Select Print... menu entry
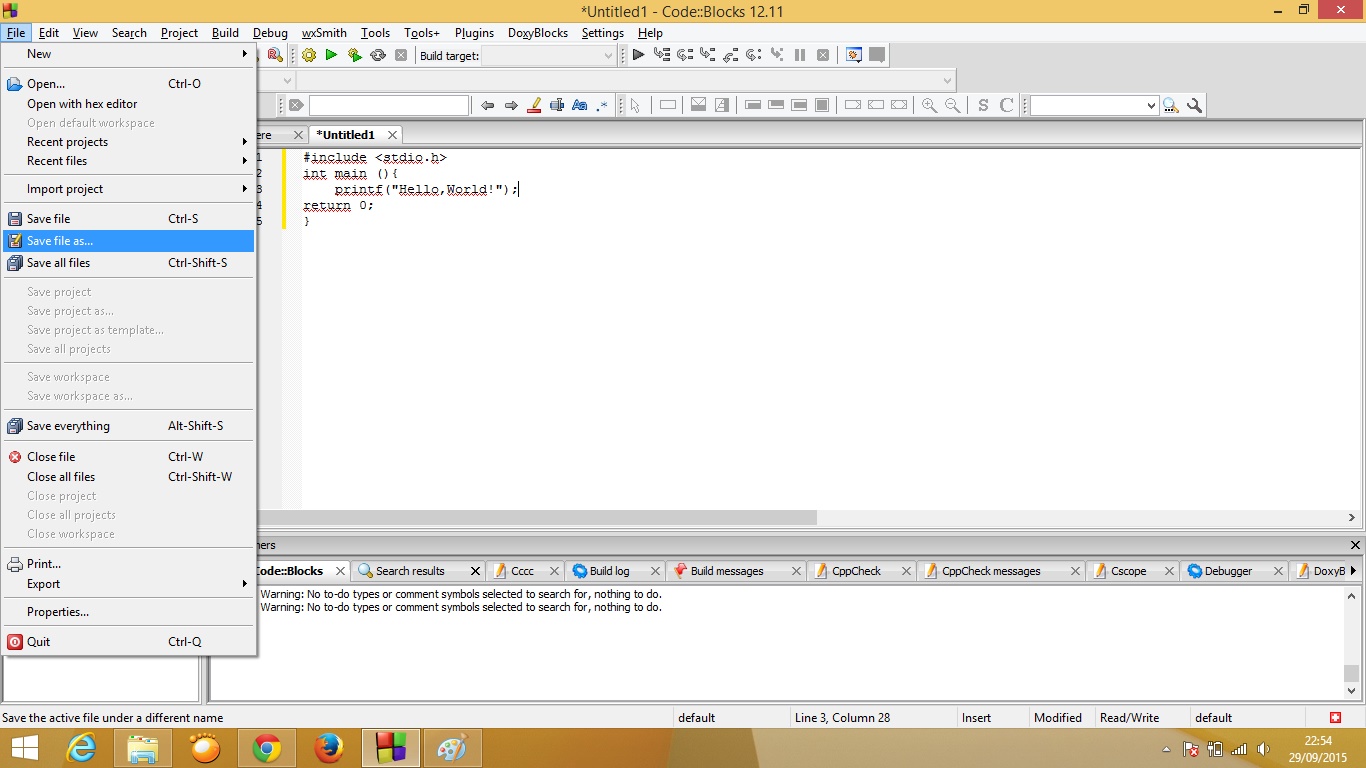This screenshot has height=768, width=1366. click(128, 564)
